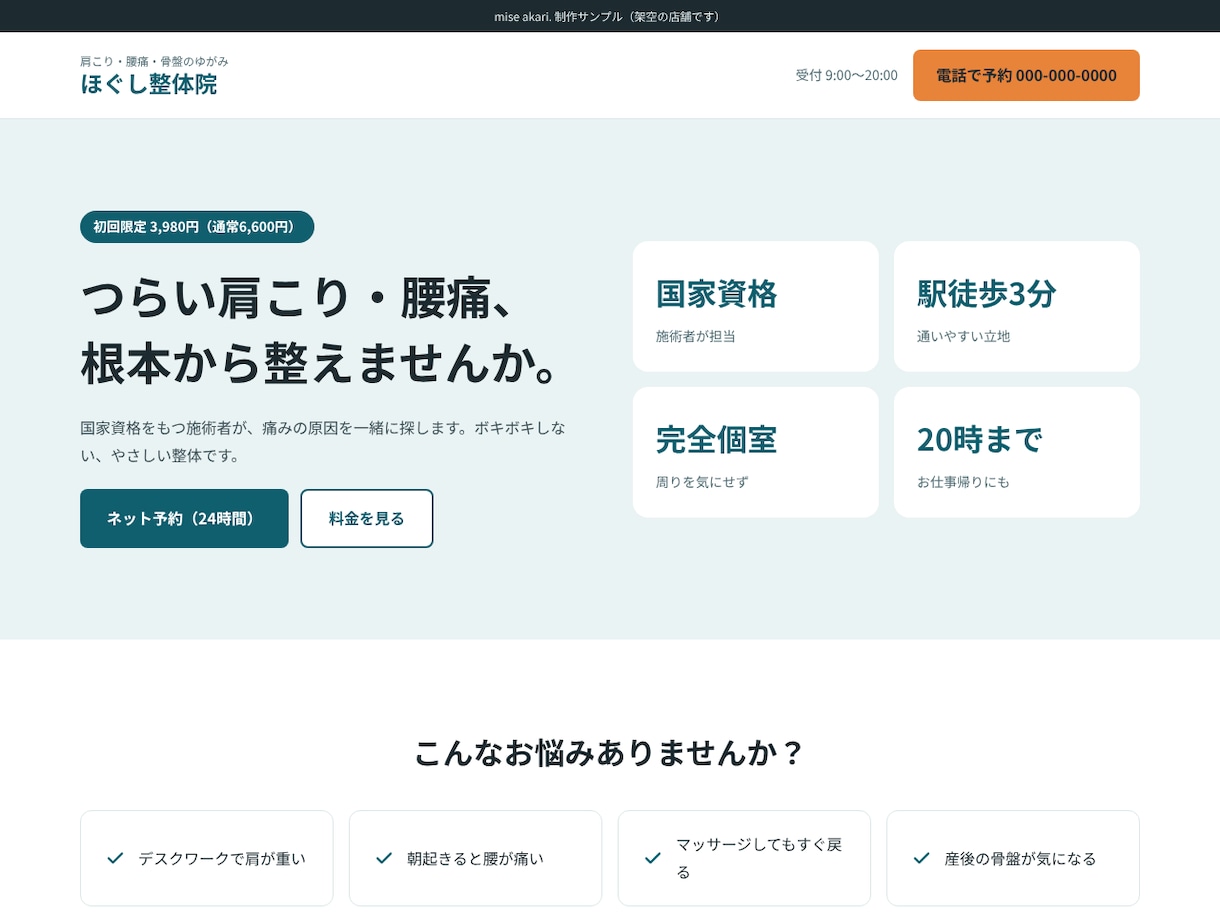Image resolution: width=1220 pixels, height=915 pixels.
Task: Click checkmark icon beside デスクワークで肩が重い
Action: 115,858
